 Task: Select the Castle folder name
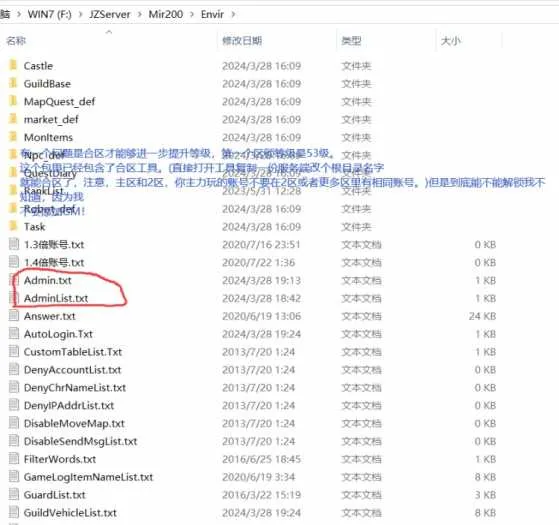(x=38, y=66)
